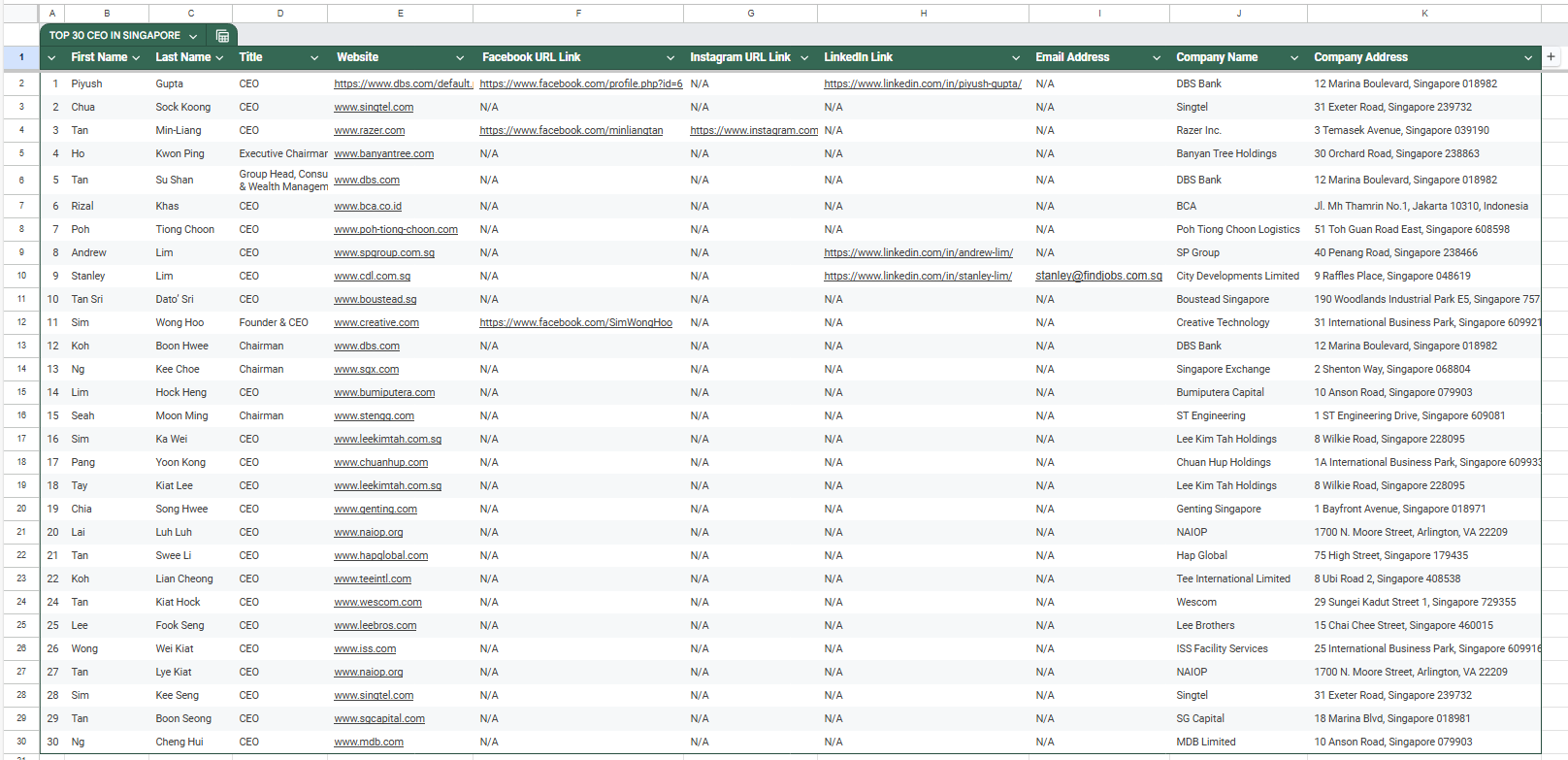Select the 'Tee International Limited' cell

point(1238,579)
